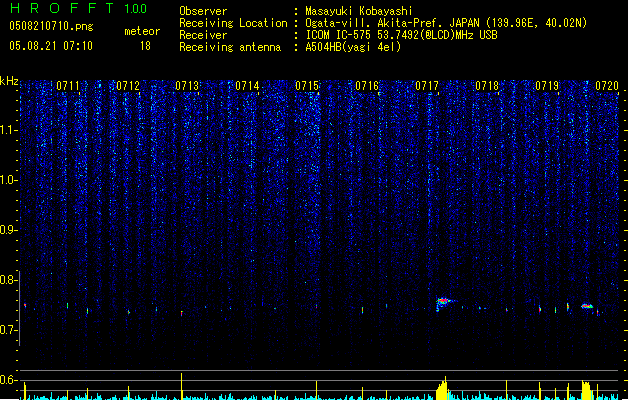
Task: Click the 0.9 kHz axis label
Action: (x=8, y=230)
